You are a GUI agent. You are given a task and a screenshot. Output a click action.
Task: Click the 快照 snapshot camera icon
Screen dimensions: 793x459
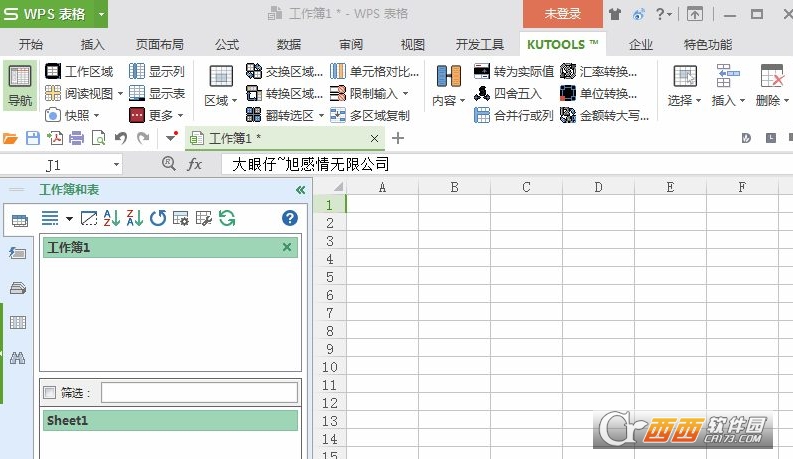coord(53,115)
